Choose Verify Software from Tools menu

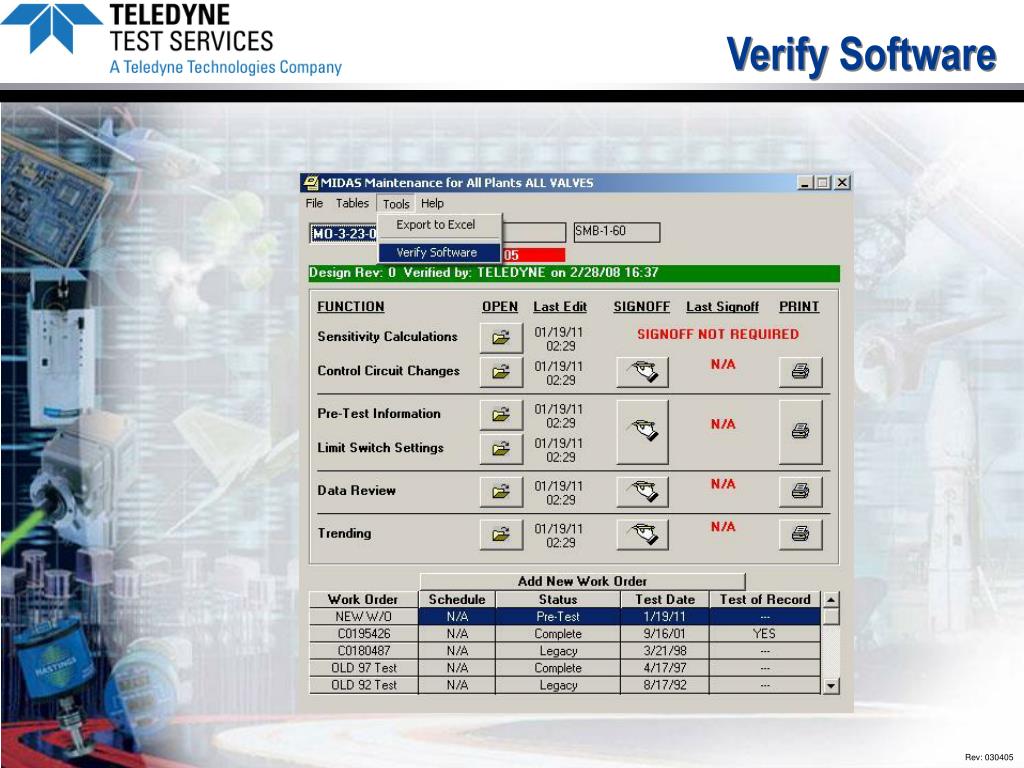440,252
